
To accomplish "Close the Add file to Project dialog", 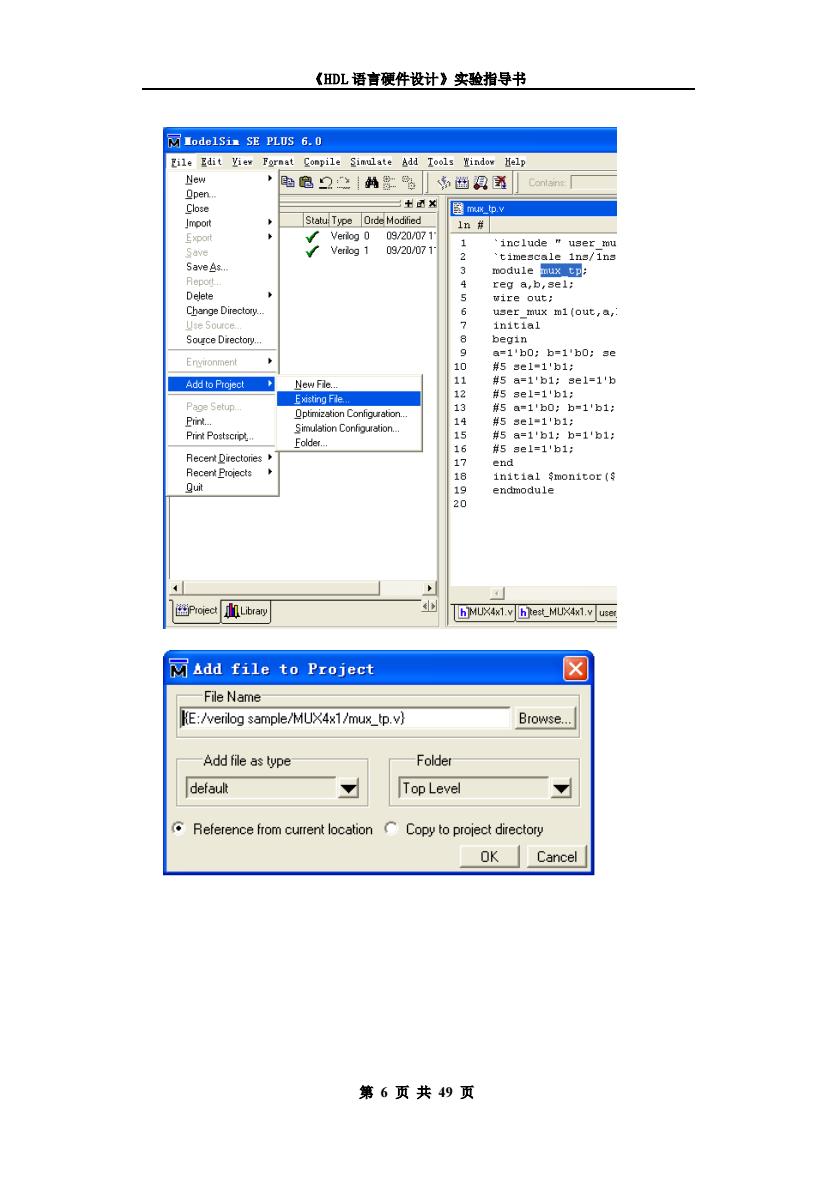I will click(x=576, y=668).
